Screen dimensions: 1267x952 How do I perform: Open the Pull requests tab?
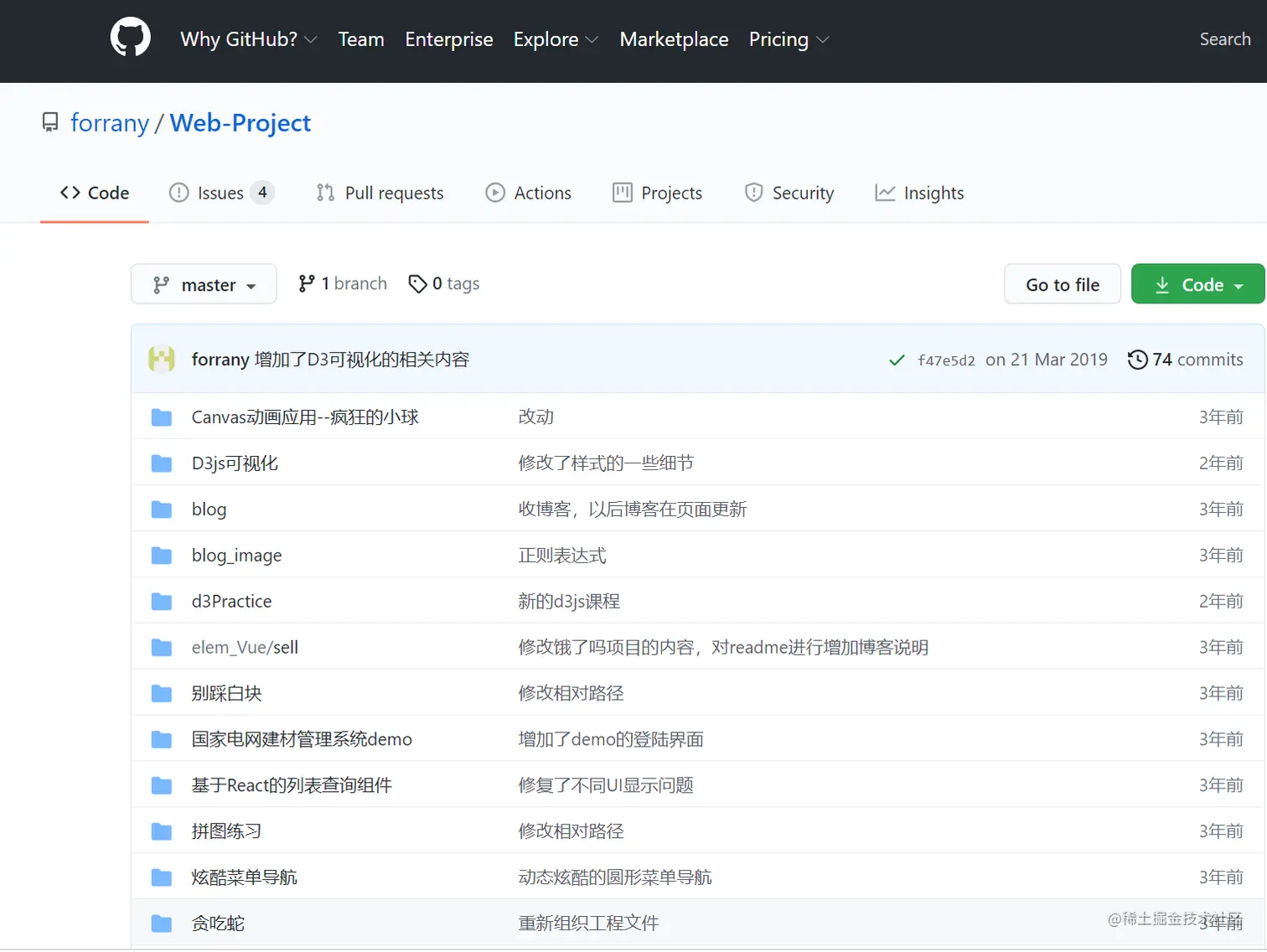coord(380,194)
